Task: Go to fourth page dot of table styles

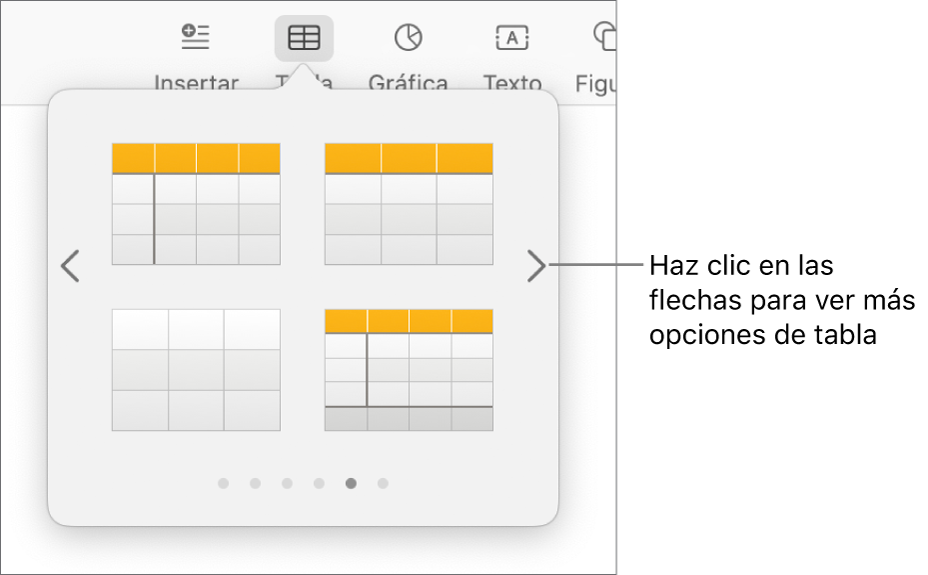Action: pyautogui.click(x=319, y=483)
